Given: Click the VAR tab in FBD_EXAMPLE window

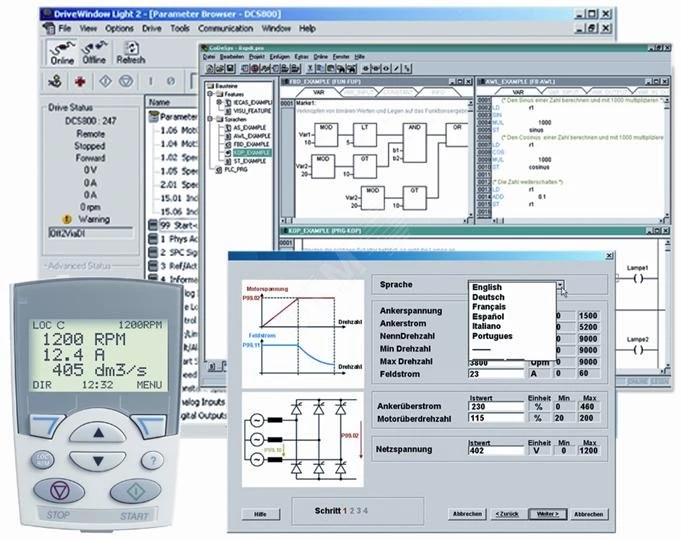Looking at the screenshot, I should pyautogui.click(x=318, y=92).
